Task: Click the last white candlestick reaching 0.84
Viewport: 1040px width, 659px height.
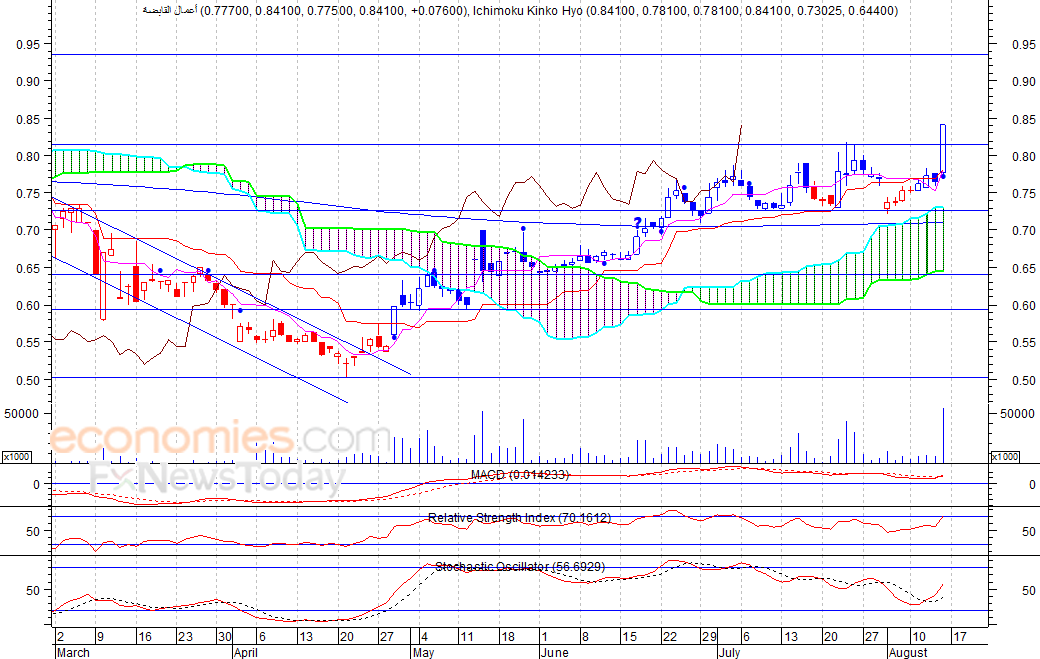Action: point(943,149)
